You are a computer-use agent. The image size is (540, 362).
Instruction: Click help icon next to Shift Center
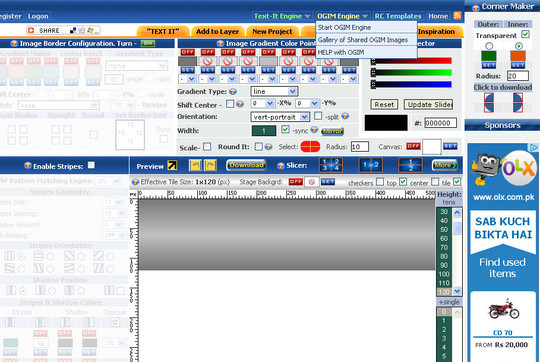pos(240,104)
